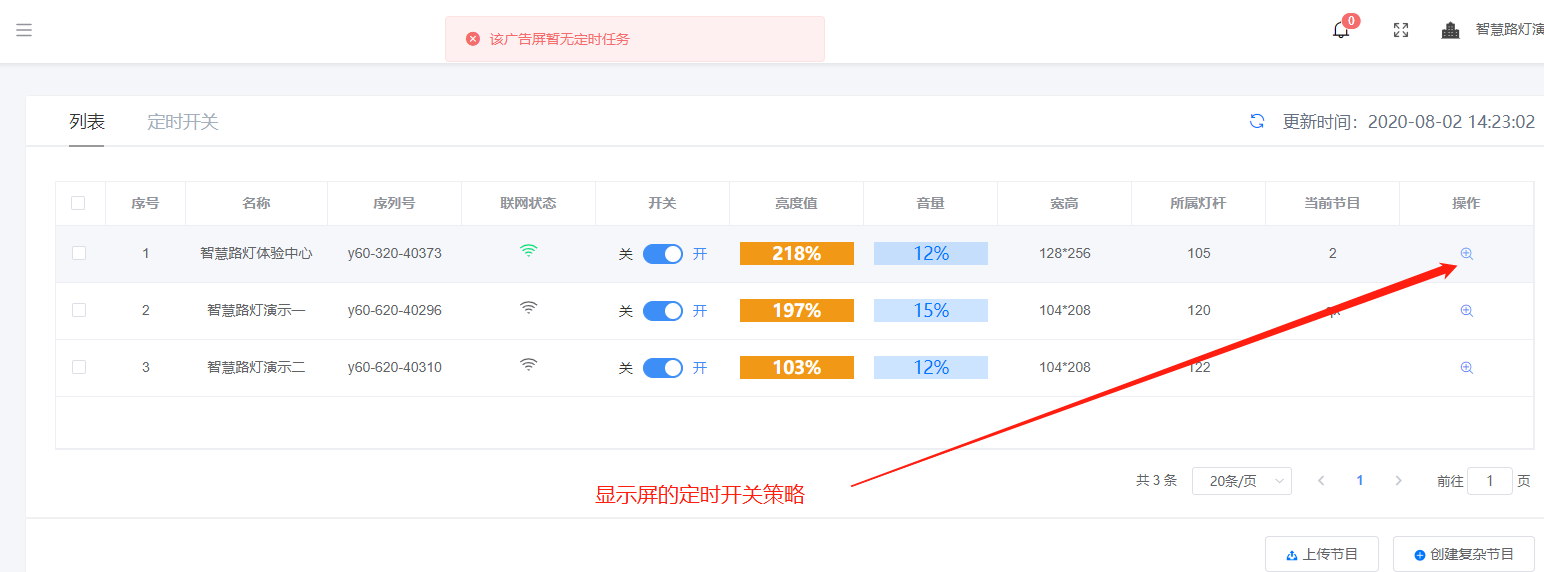1544x572 pixels.
Task: Click the hamburger menu icon
Action: click(24, 30)
